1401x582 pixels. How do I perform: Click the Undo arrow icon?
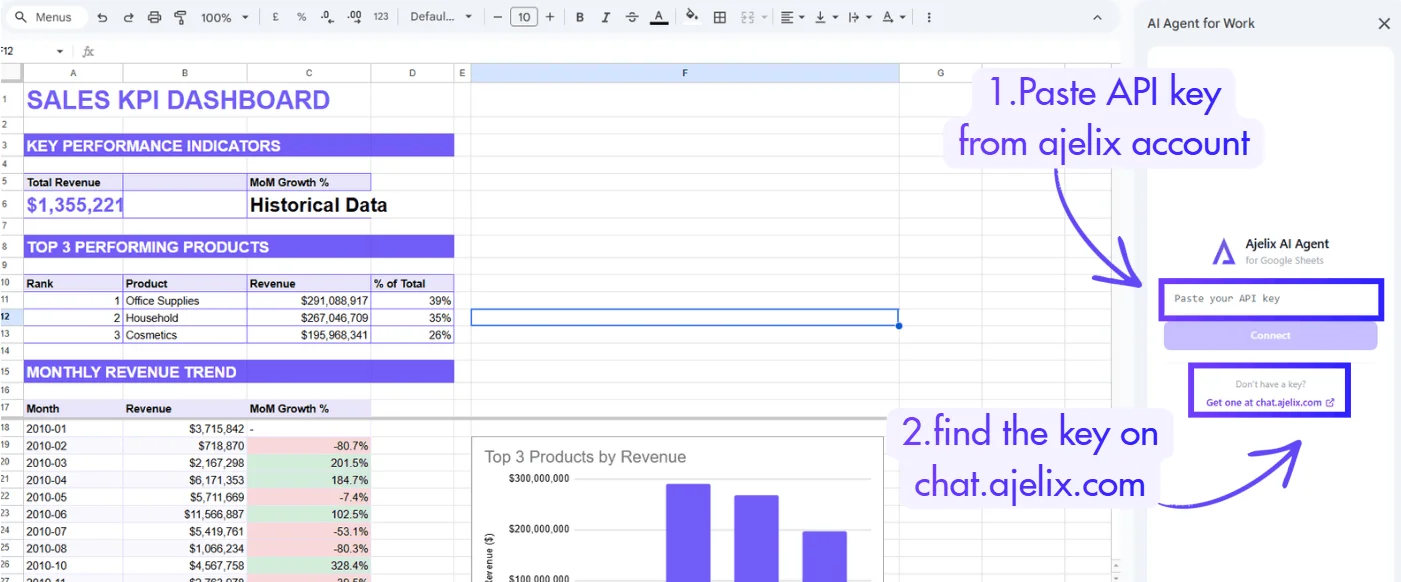point(102,17)
